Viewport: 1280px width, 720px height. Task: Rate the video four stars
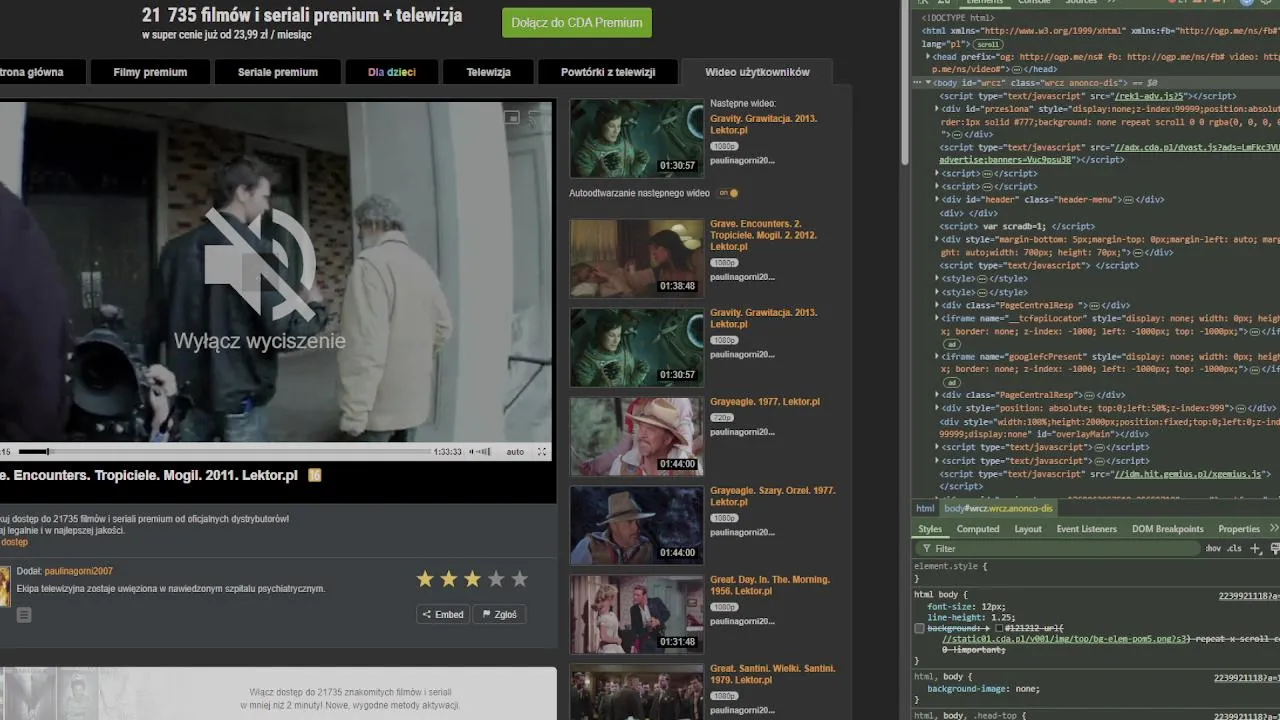point(496,579)
